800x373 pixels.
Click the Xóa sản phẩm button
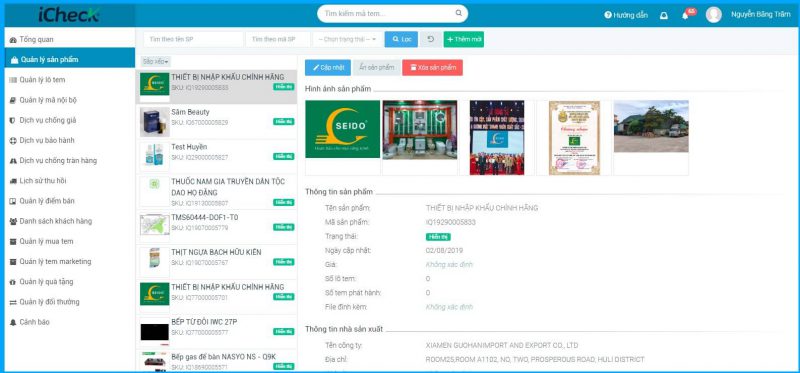[433, 67]
